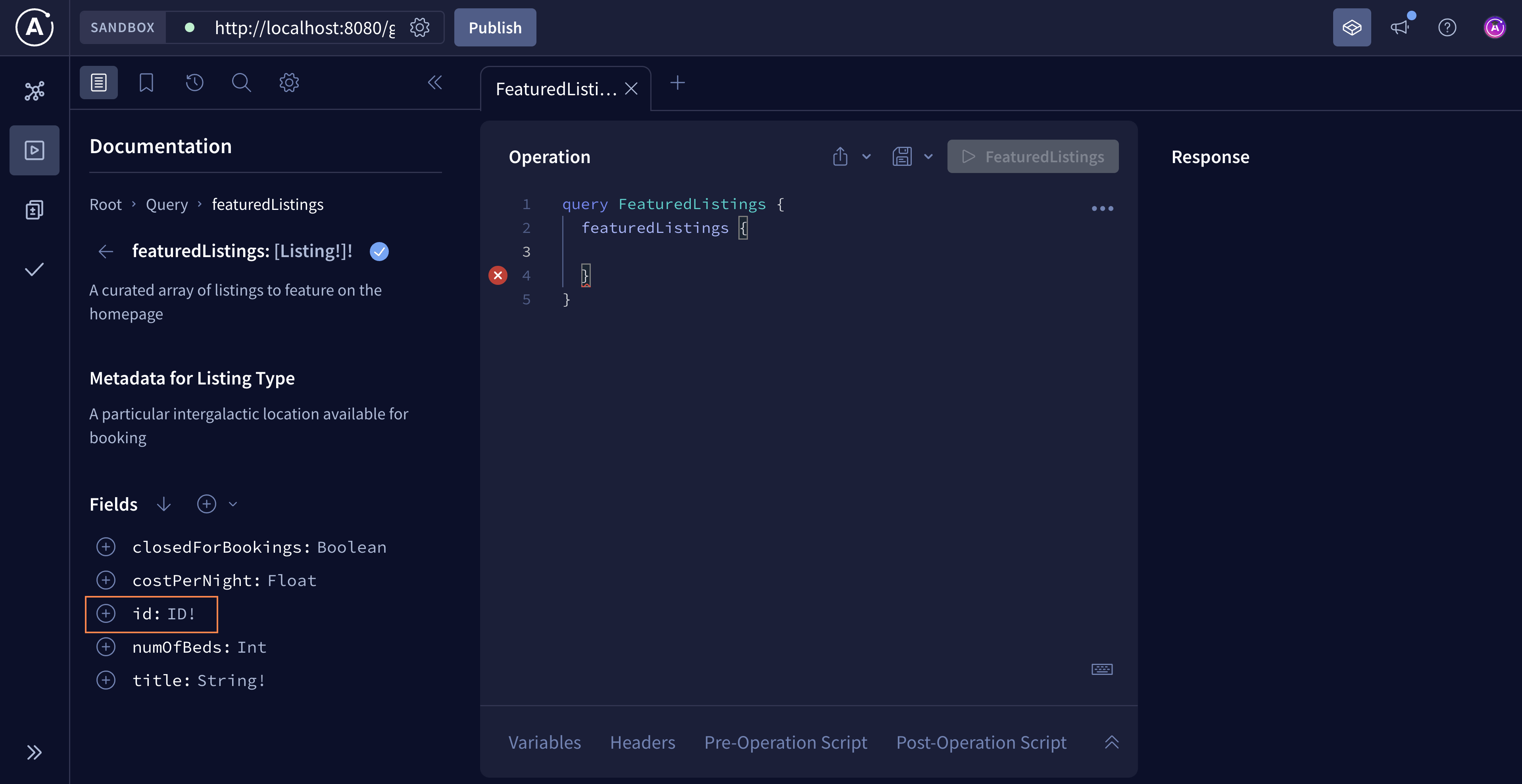The height and width of the screenshot is (784, 1522).
Task: Switch to the Variables tab
Action: point(544,742)
